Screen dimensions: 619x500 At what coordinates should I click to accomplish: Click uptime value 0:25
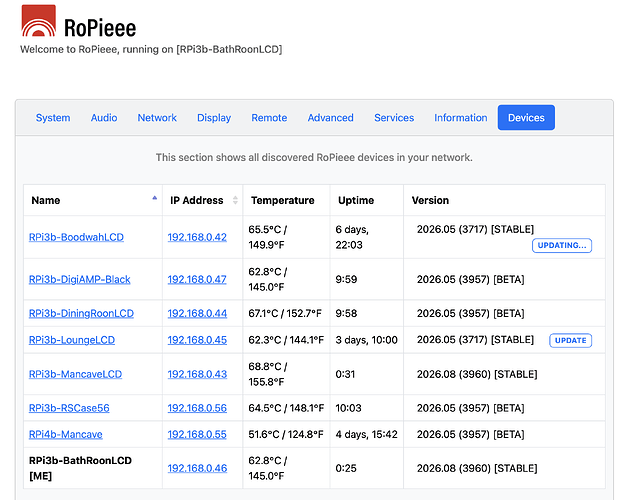coord(346,468)
